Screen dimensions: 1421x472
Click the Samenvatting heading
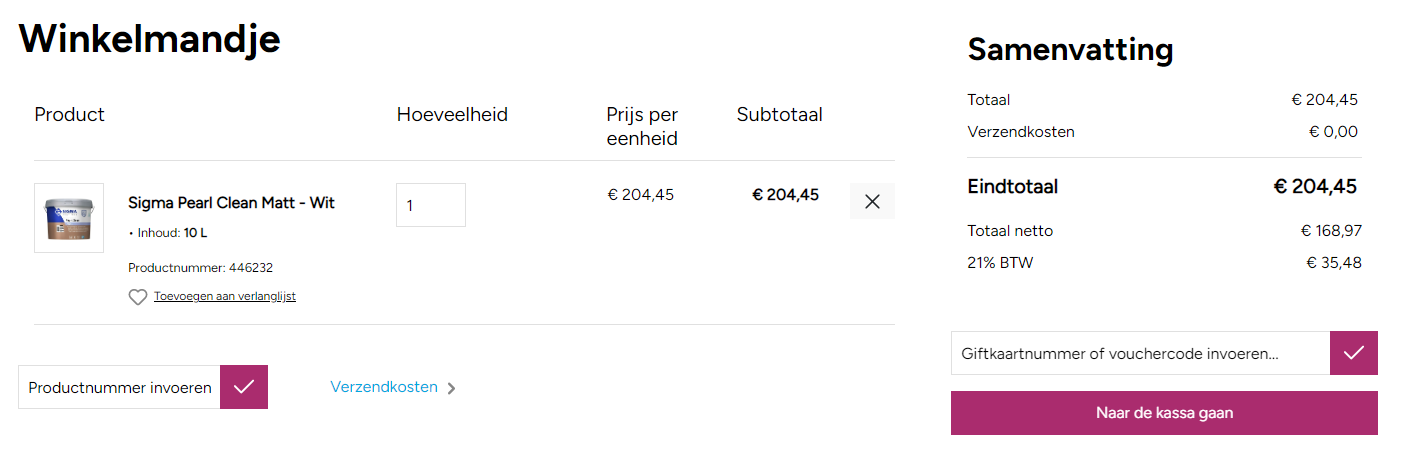[1070, 49]
